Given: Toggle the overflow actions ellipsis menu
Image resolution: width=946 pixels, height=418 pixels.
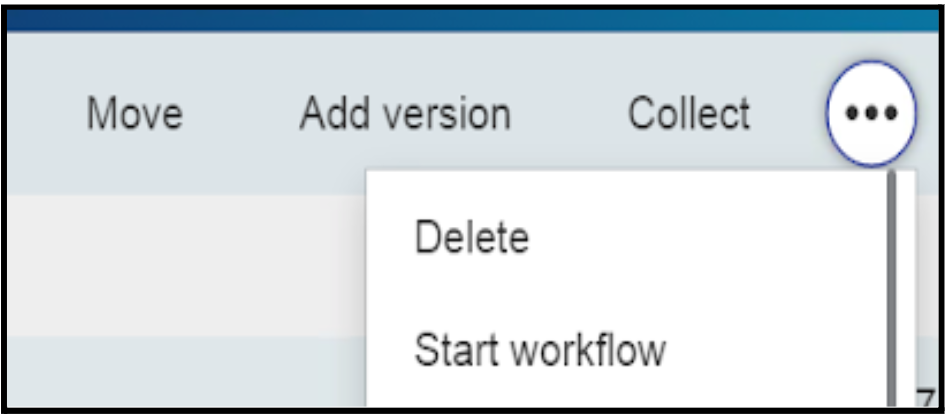Looking at the screenshot, I should click(870, 115).
